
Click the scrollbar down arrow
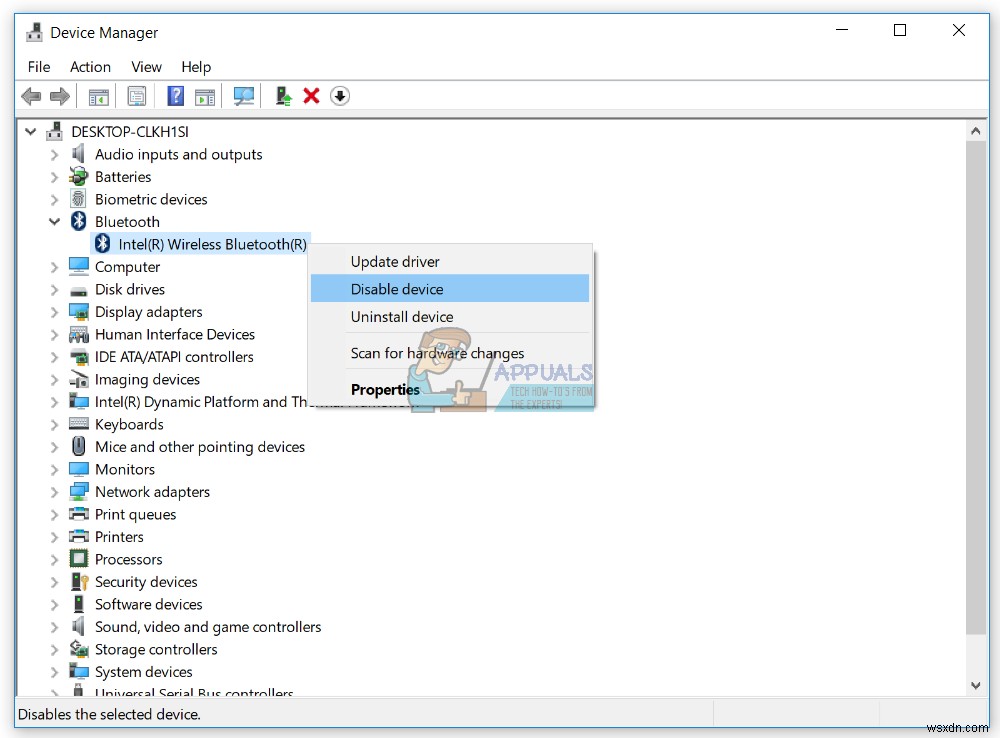coord(975,684)
